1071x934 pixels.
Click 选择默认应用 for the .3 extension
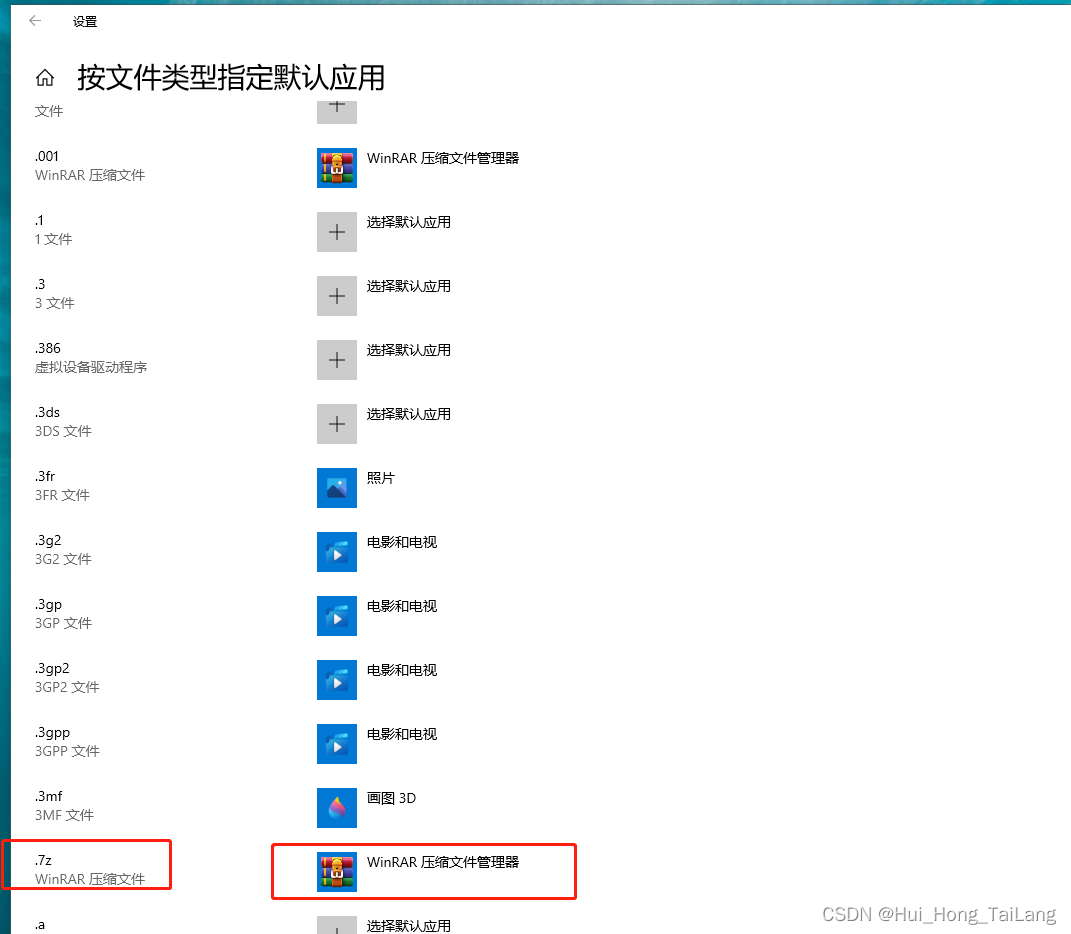pyautogui.click(x=408, y=286)
